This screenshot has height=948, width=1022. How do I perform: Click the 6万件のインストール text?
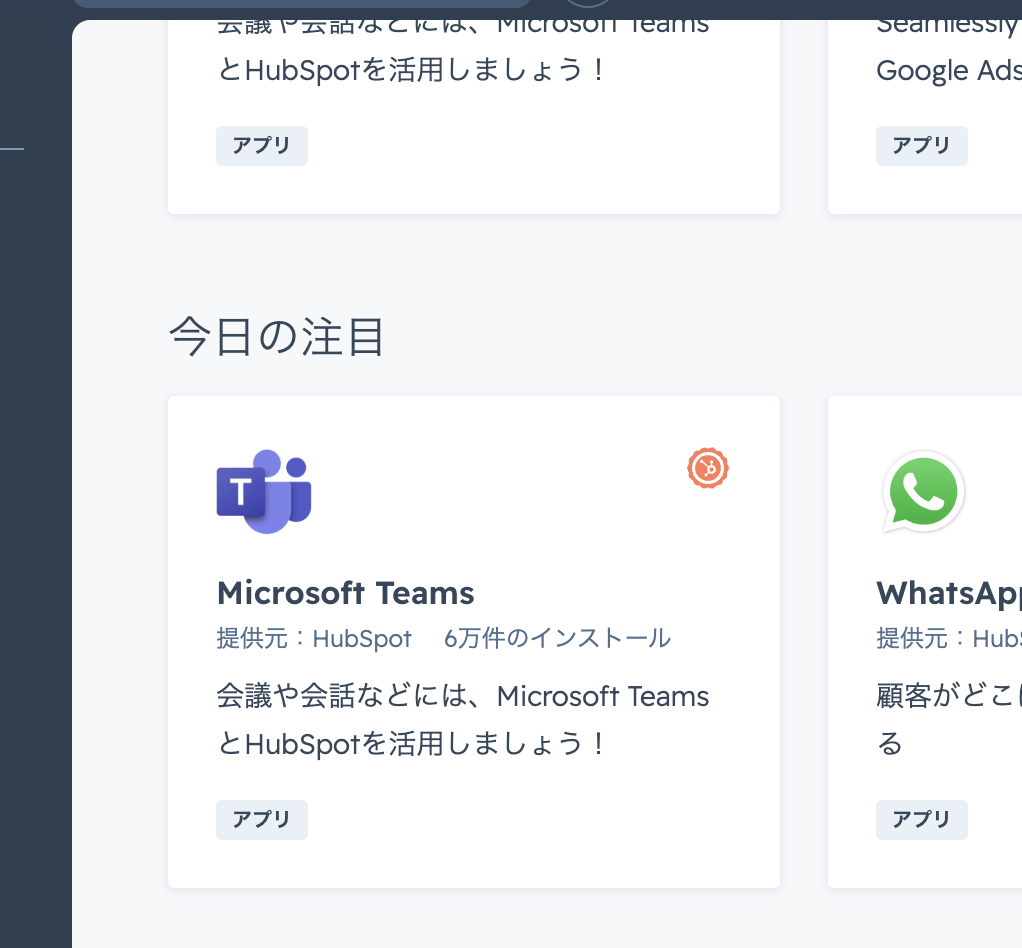pos(557,638)
